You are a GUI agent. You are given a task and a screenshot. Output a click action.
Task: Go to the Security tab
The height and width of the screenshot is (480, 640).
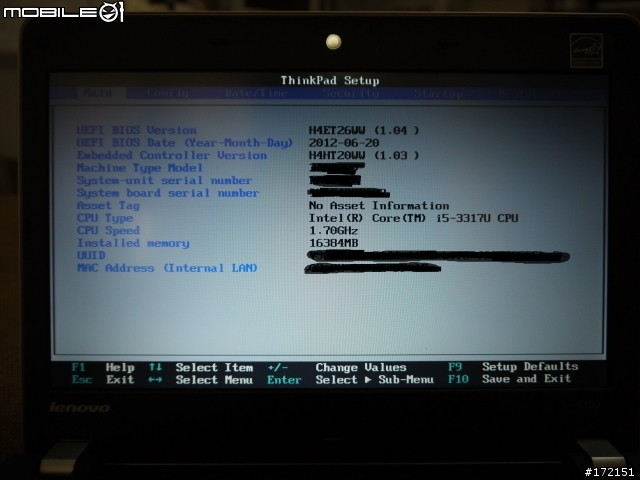click(351, 93)
